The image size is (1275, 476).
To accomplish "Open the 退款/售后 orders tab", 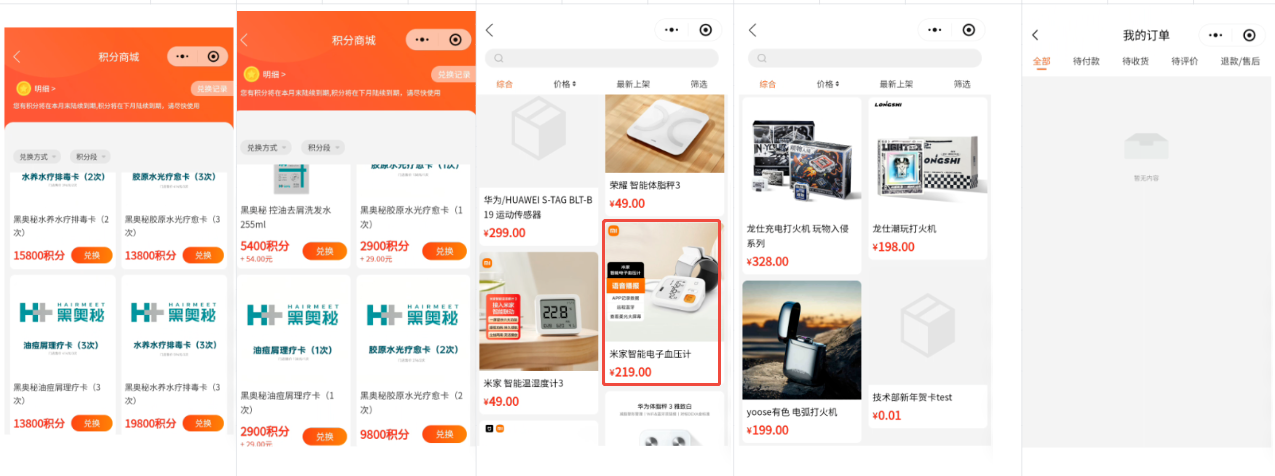I will pyautogui.click(x=1240, y=61).
